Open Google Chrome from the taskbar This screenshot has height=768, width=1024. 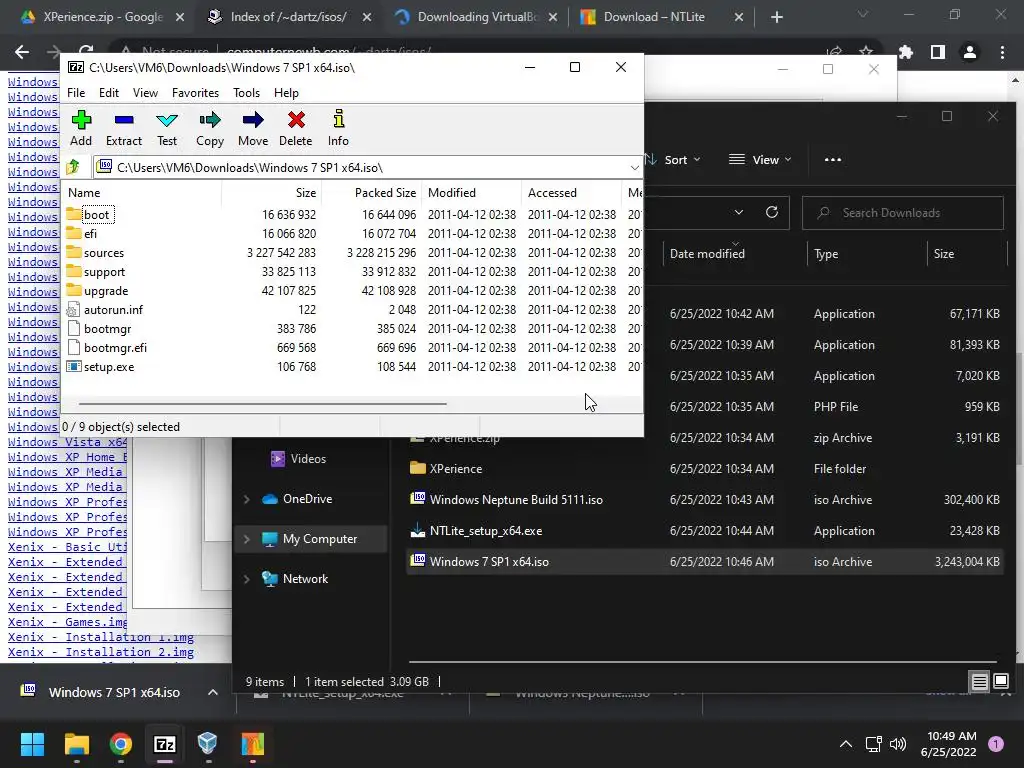coord(121,744)
